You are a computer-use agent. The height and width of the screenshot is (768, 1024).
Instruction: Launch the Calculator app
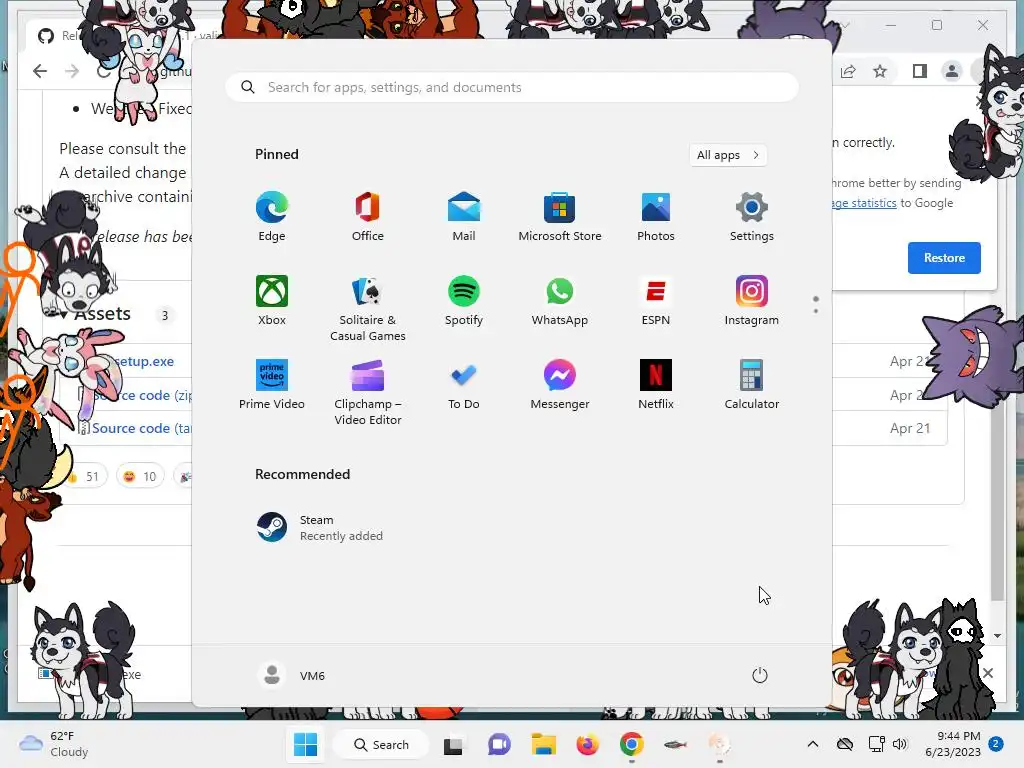pos(752,385)
